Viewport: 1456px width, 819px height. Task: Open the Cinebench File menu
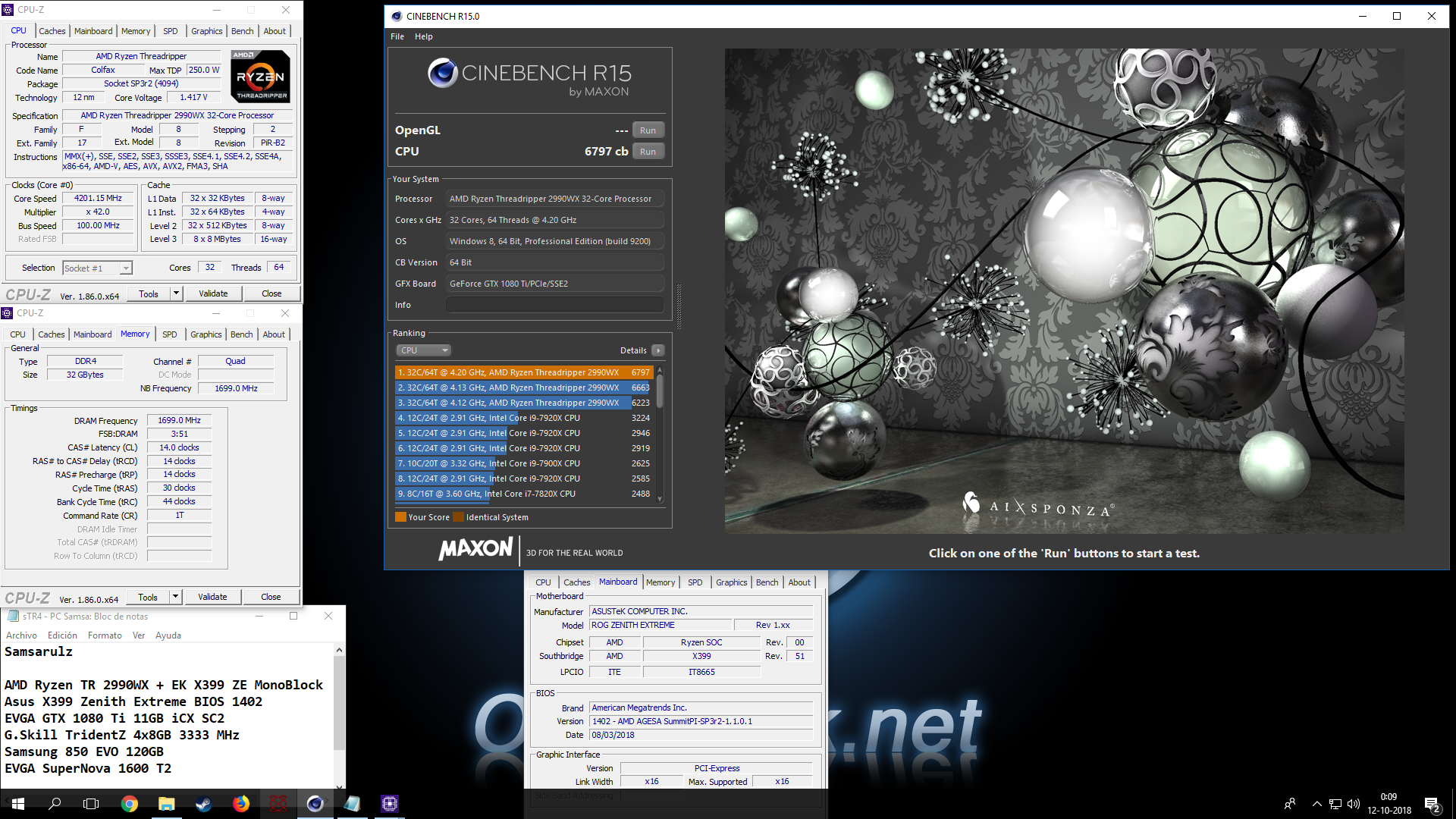pos(397,36)
